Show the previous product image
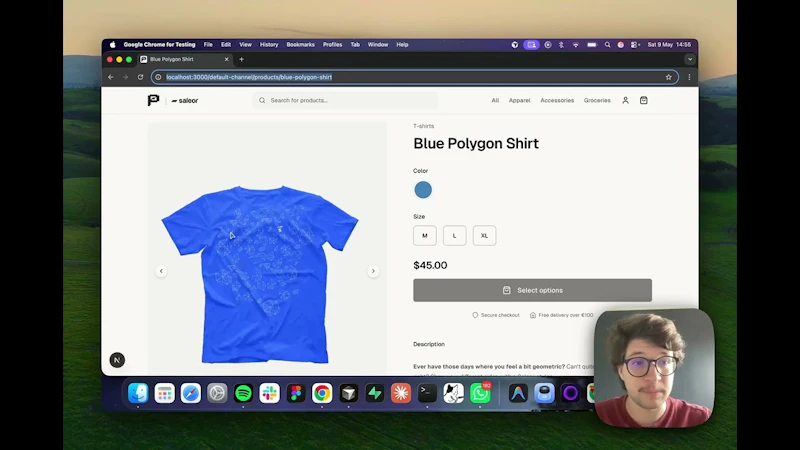The height and width of the screenshot is (450, 800). pyautogui.click(x=161, y=271)
